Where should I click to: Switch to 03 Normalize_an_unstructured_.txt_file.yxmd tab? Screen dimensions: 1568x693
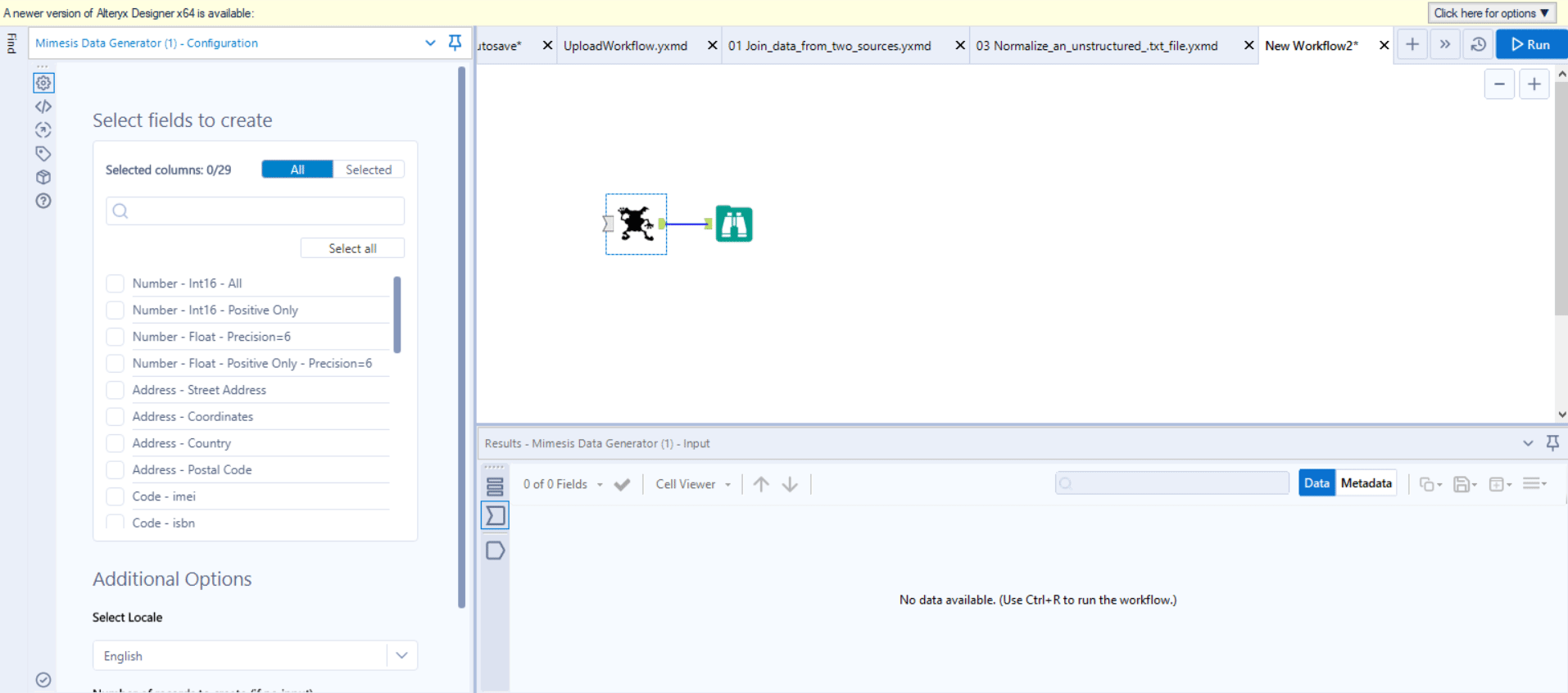pos(1097,46)
